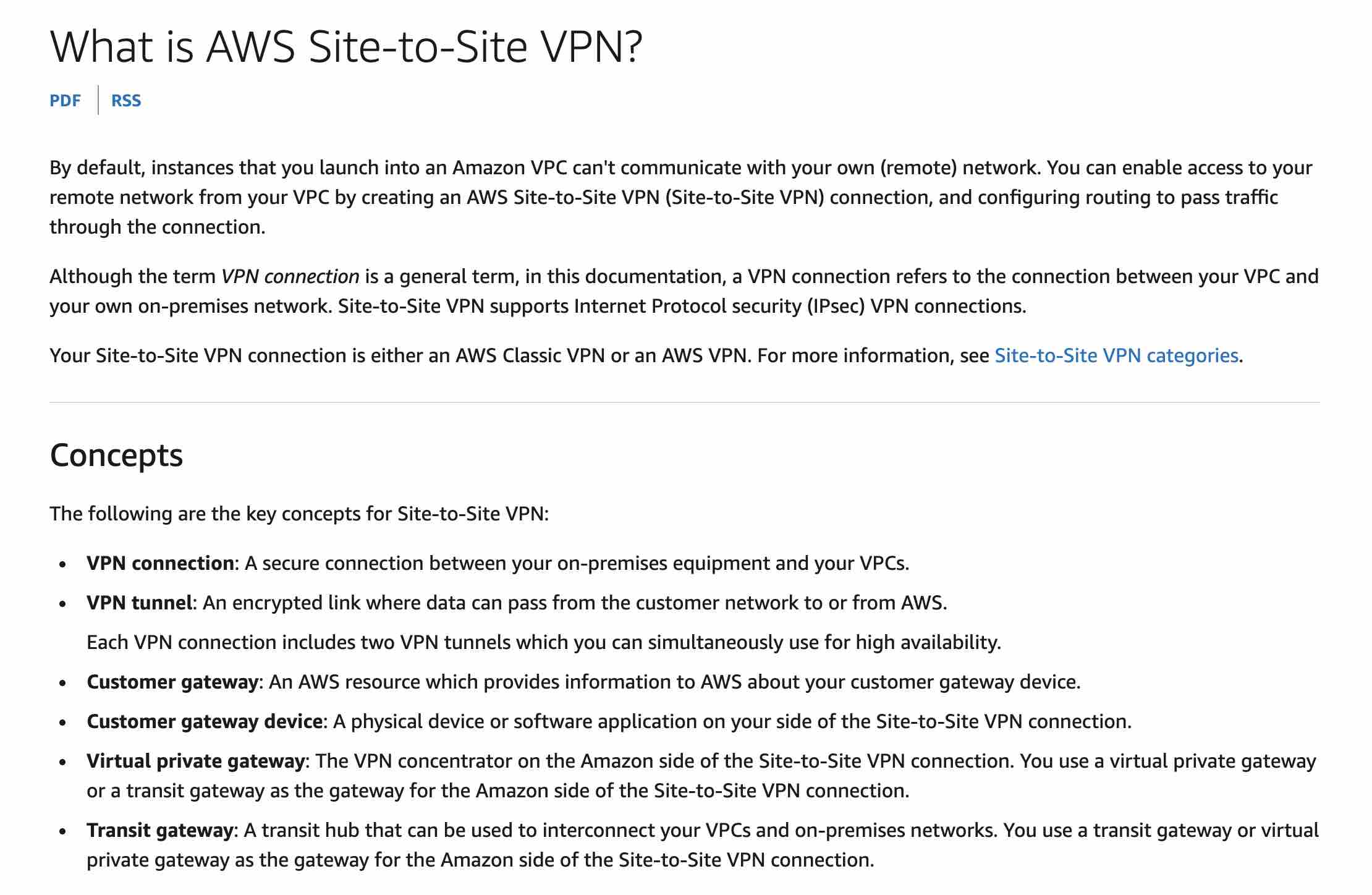
Task: Click the line 'Each VPN connection includes two VPN tunnels'
Action: coord(543,642)
